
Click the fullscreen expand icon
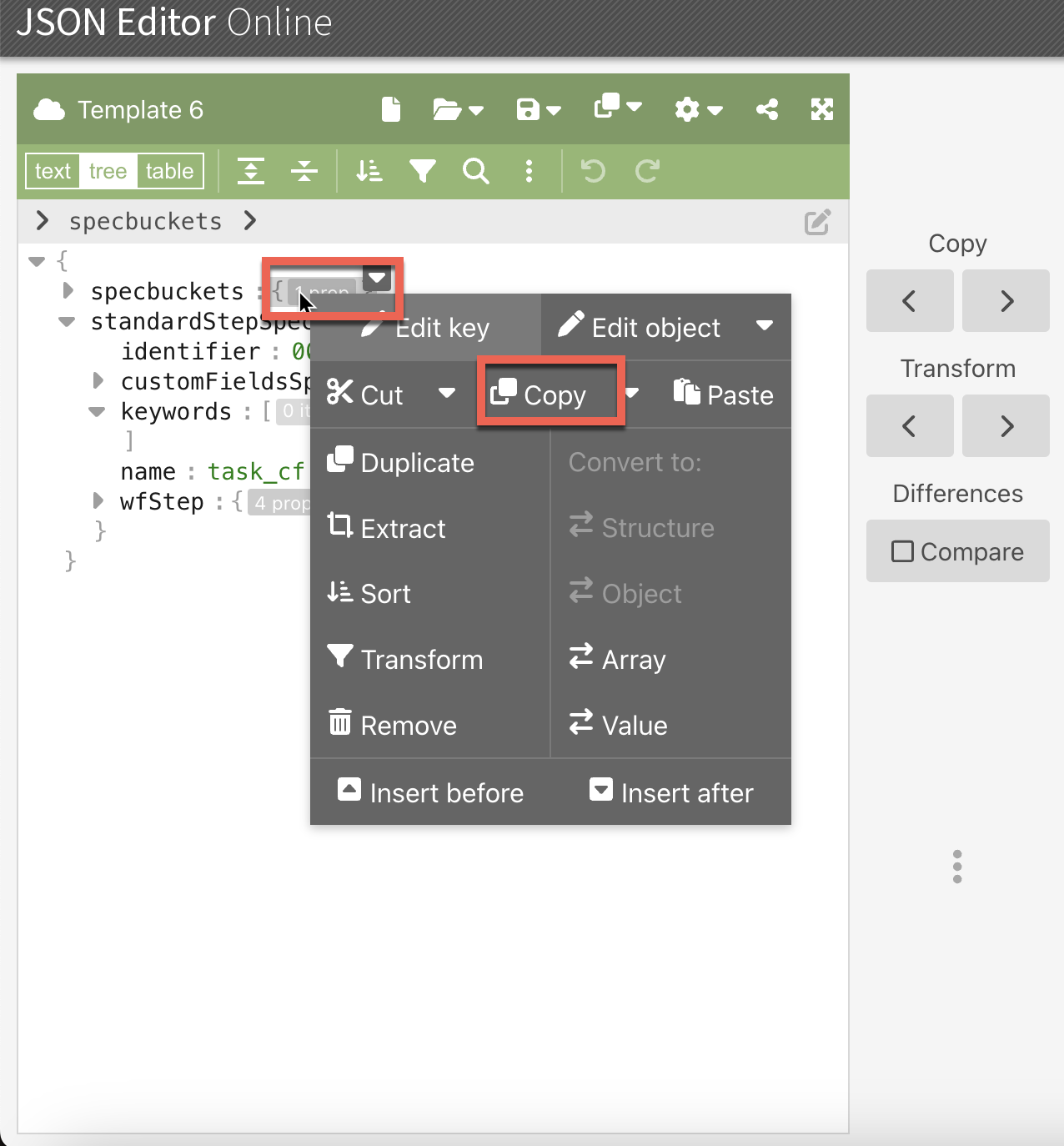click(821, 109)
